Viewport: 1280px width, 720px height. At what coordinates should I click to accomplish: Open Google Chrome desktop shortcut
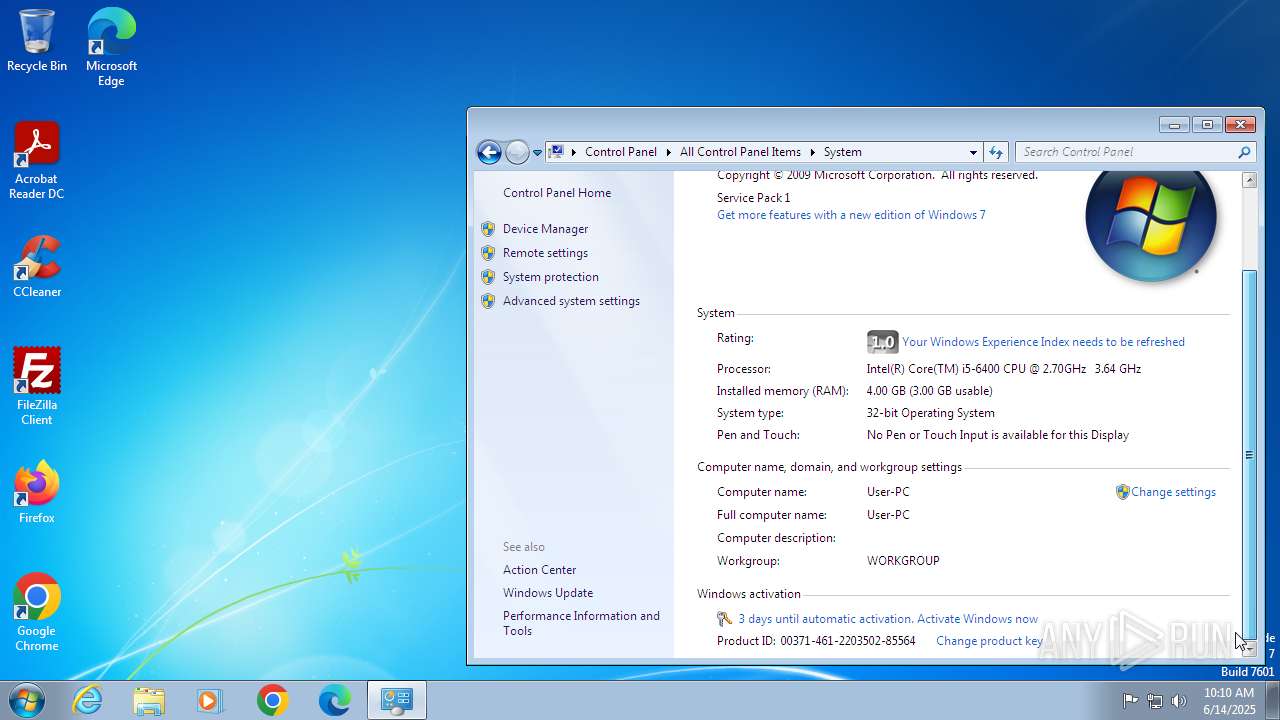tap(37, 613)
